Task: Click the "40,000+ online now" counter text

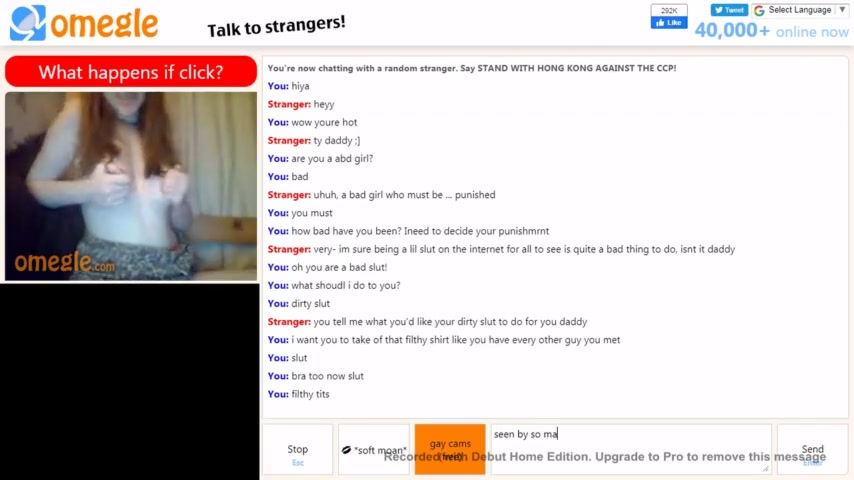Action: point(771,31)
